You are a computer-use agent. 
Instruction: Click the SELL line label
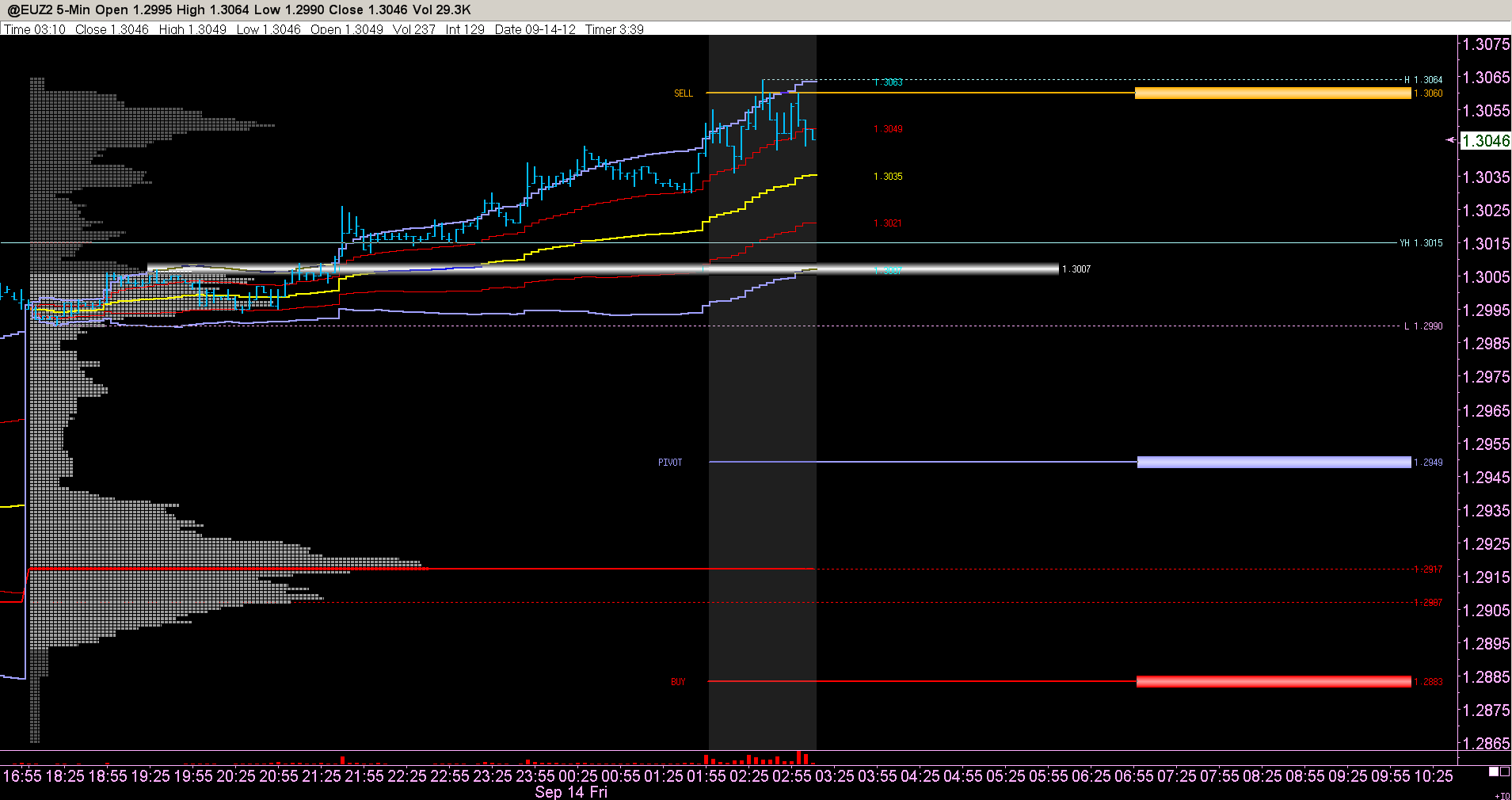pyautogui.click(x=684, y=93)
